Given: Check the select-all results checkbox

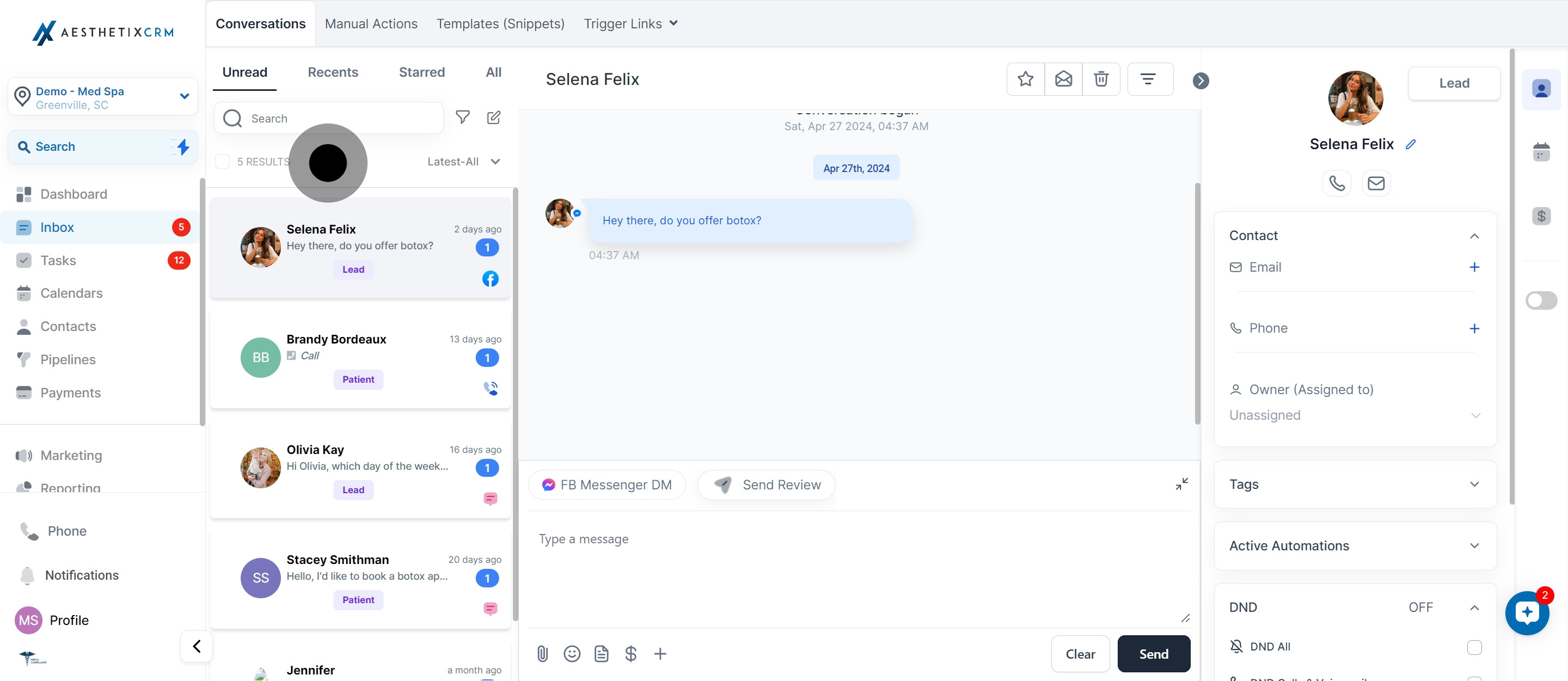Looking at the screenshot, I should [x=223, y=162].
